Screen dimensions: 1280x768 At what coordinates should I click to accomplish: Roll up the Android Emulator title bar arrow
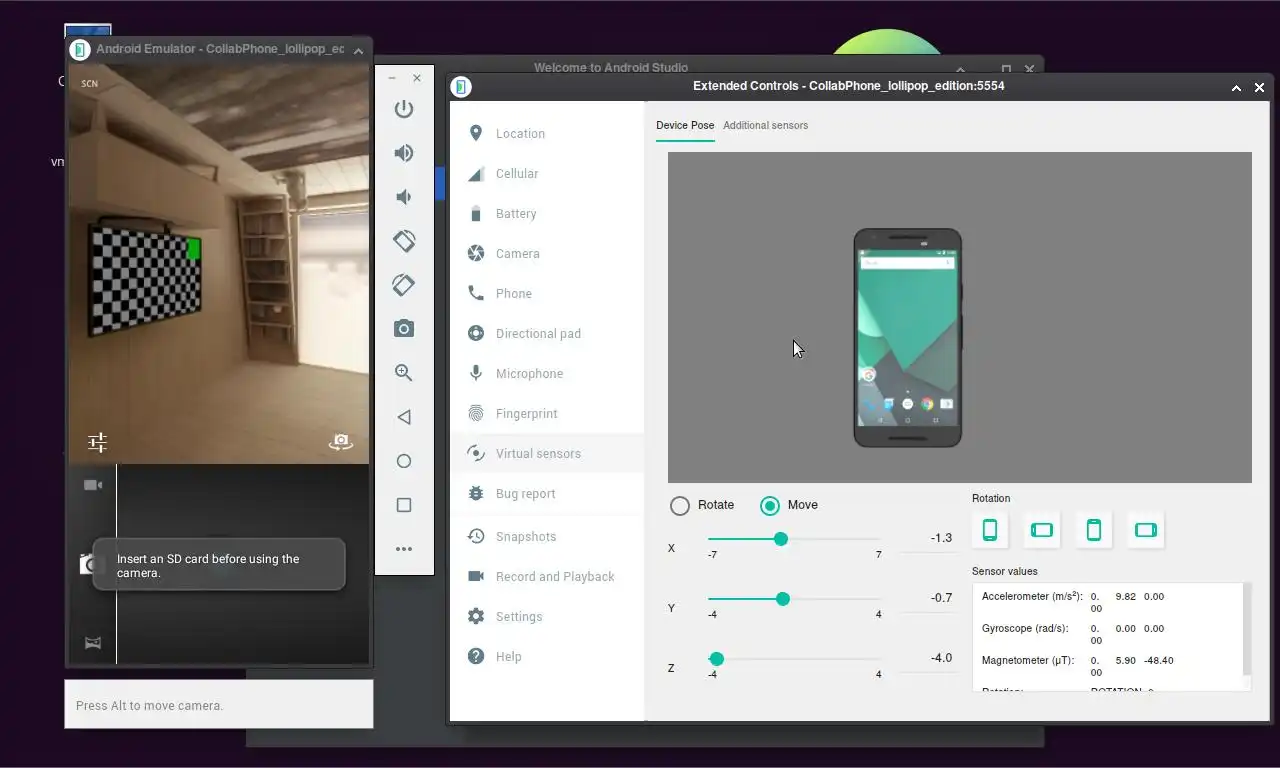tap(359, 50)
